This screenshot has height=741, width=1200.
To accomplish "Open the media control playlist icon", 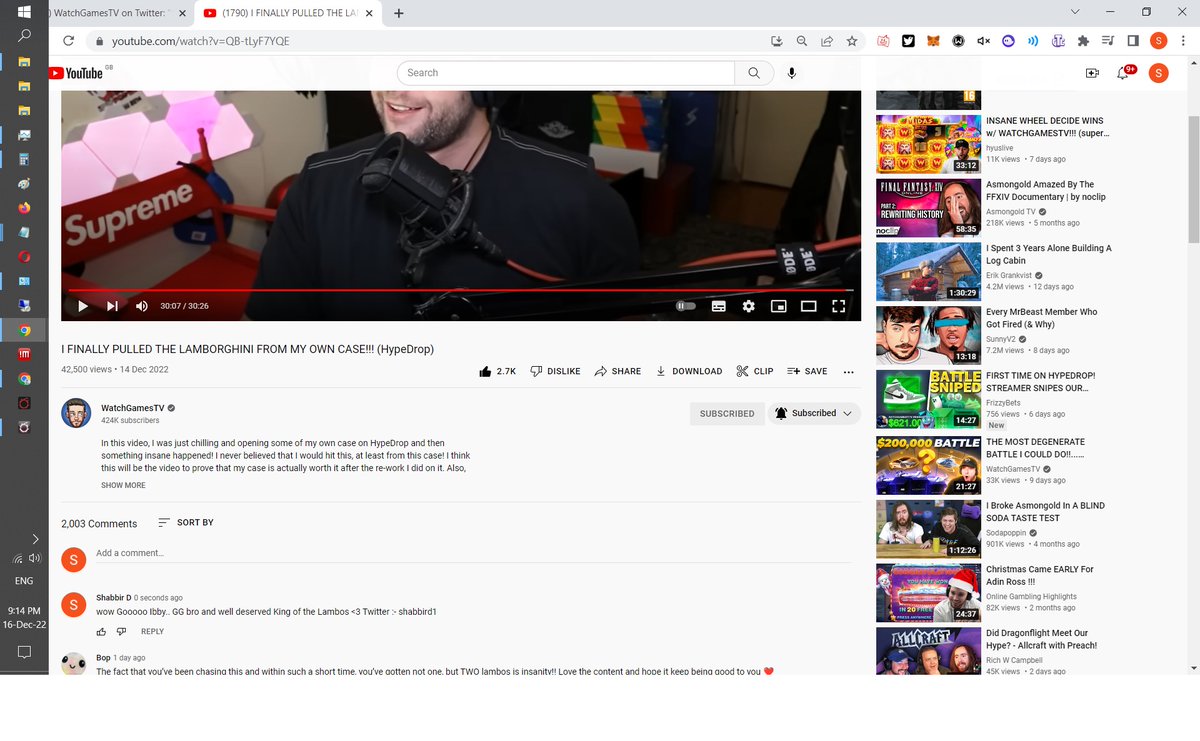I will click(1107, 41).
